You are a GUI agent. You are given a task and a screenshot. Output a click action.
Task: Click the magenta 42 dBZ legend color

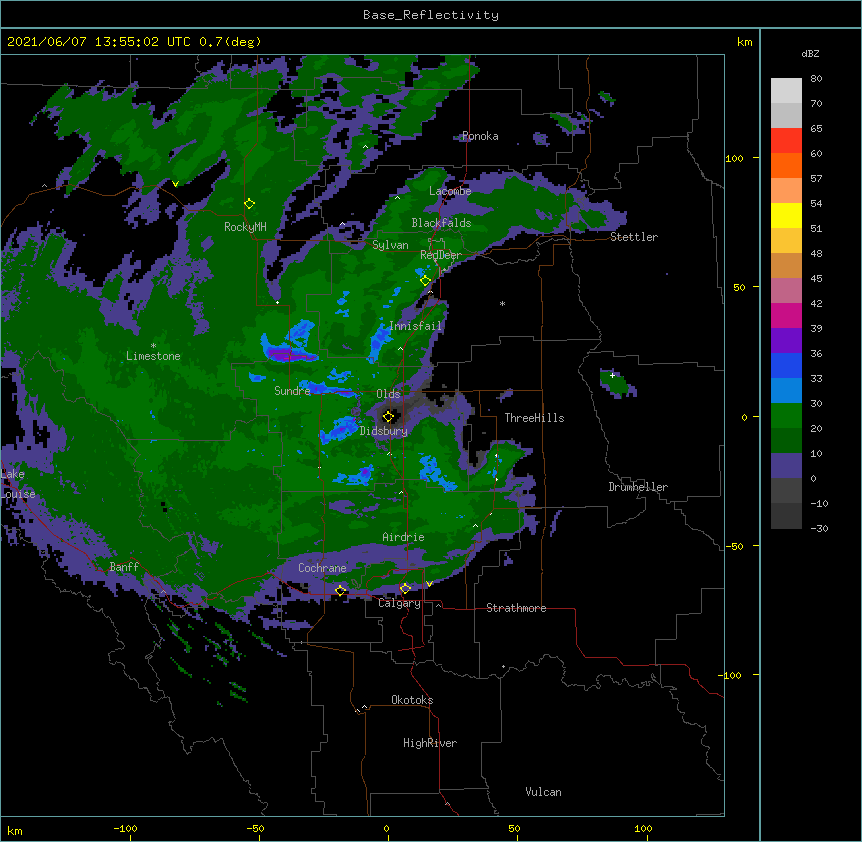(x=786, y=315)
